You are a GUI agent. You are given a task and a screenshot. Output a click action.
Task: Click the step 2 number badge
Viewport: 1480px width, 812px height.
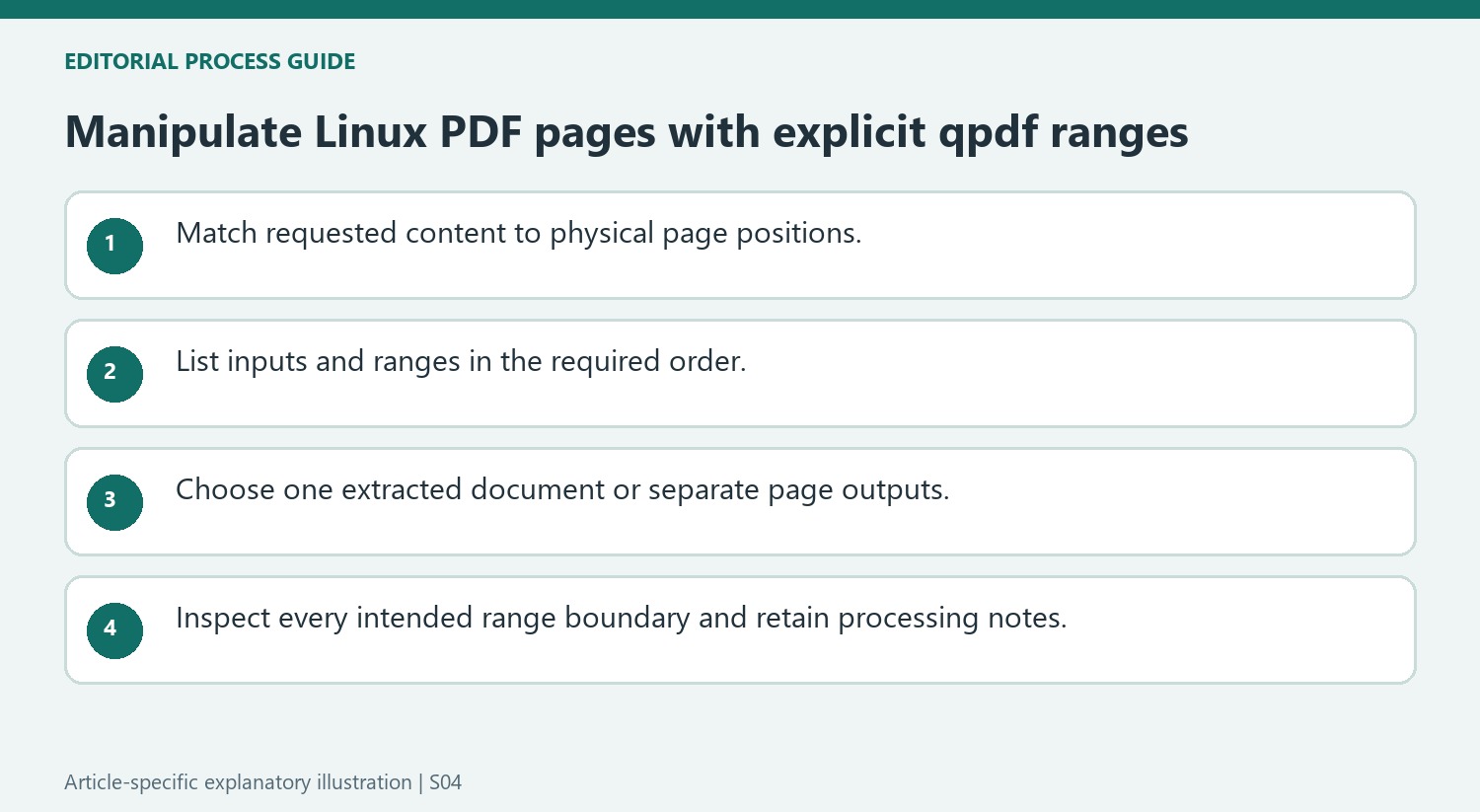(x=114, y=374)
